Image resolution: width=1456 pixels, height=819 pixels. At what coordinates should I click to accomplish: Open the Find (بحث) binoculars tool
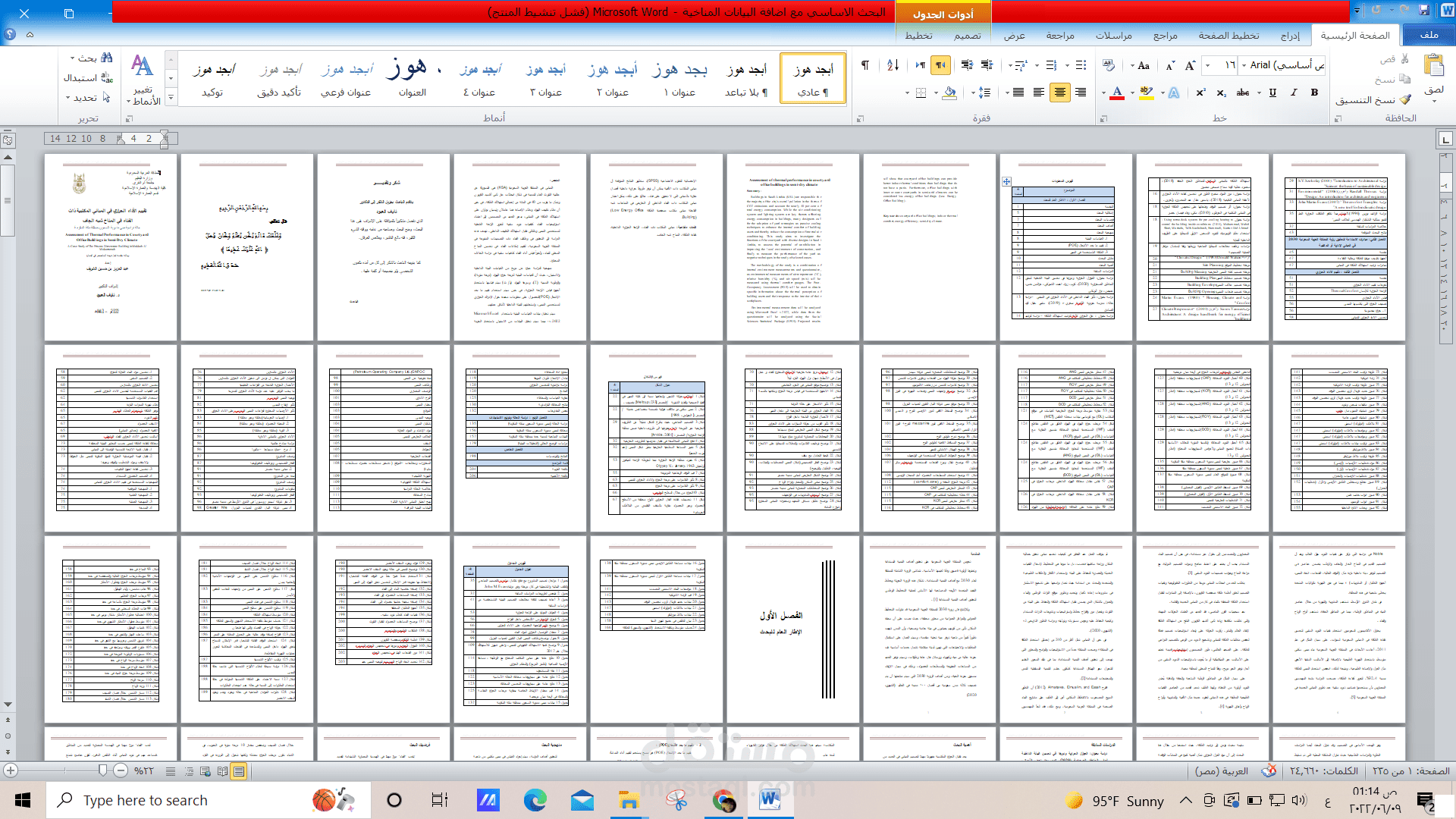[92, 58]
